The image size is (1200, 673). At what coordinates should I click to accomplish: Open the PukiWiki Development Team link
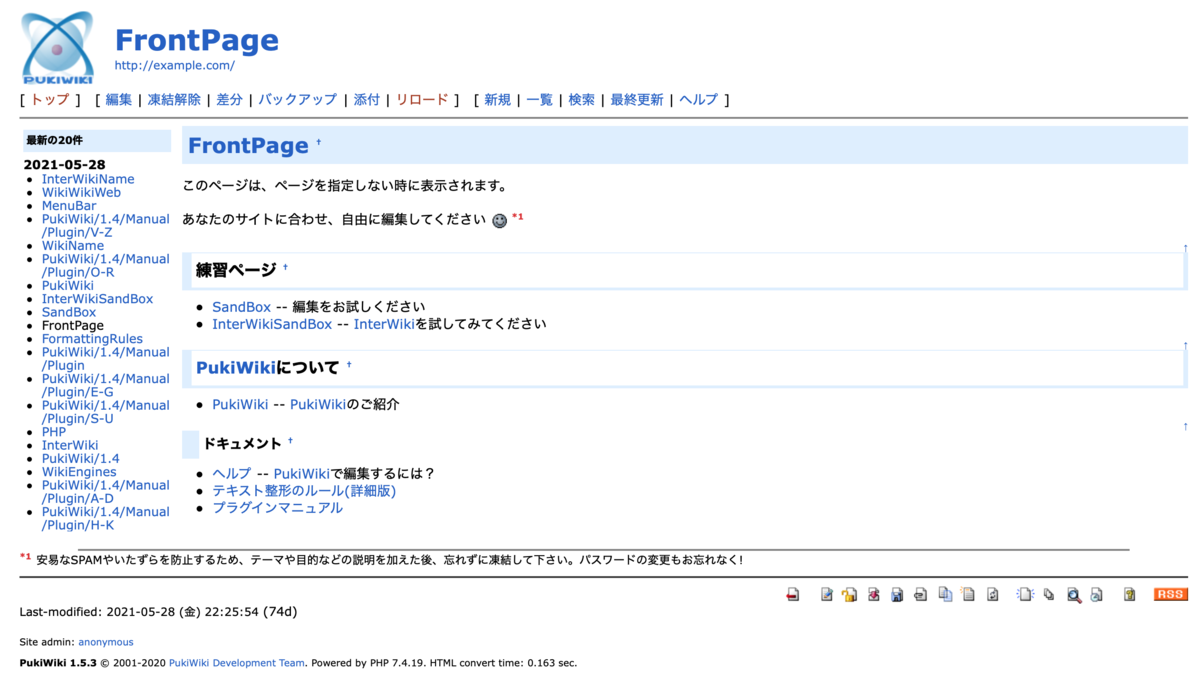236,662
